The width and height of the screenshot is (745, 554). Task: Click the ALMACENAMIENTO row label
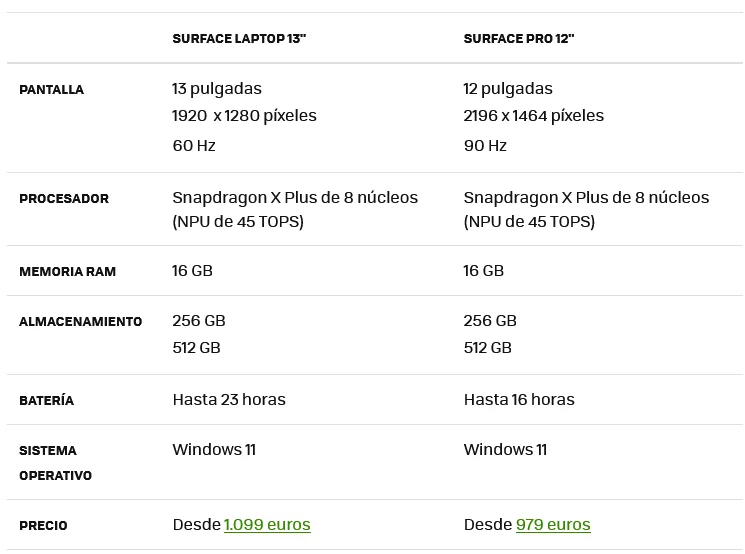(80, 322)
